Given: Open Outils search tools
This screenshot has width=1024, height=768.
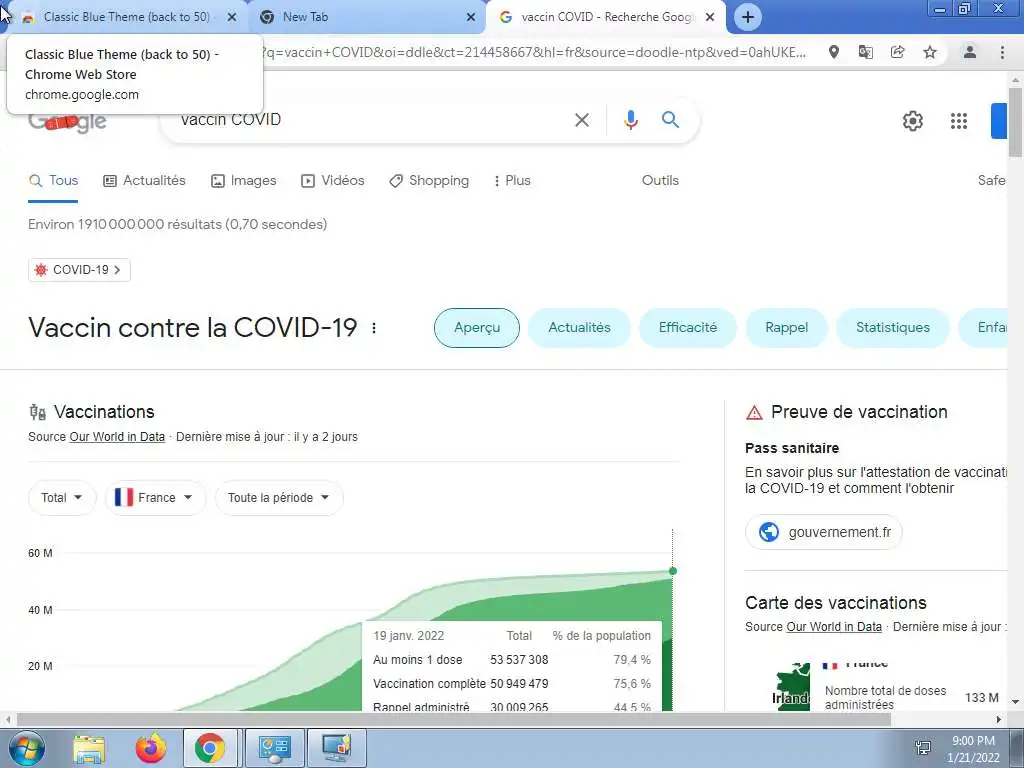Looking at the screenshot, I should 660,181.
